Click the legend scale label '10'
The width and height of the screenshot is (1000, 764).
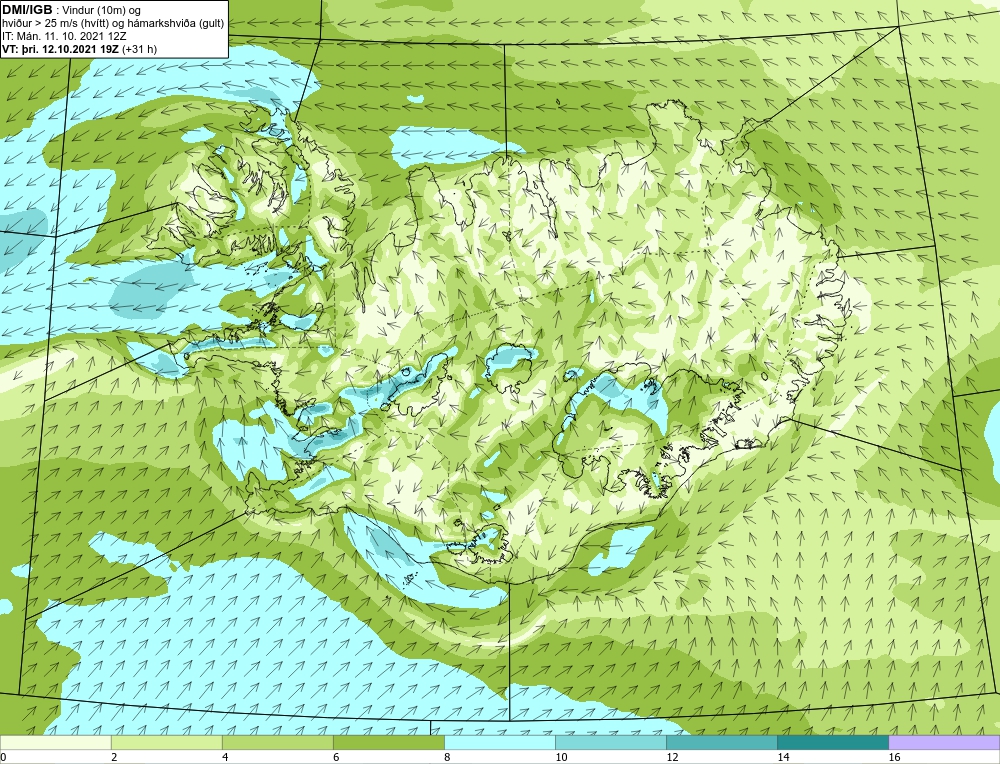coord(561,757)
